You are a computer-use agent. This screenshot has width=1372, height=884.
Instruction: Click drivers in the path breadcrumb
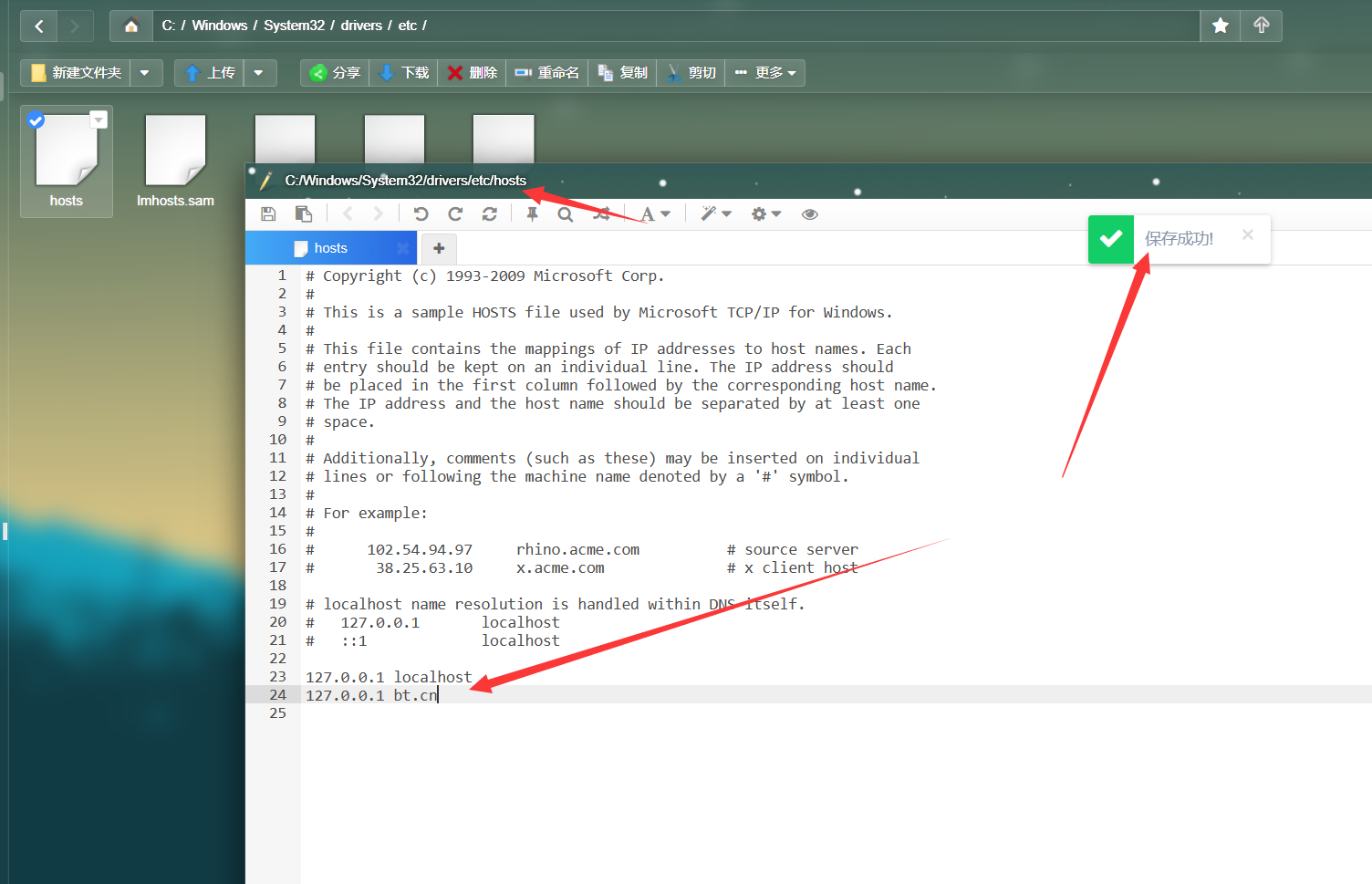pos(361,26)
